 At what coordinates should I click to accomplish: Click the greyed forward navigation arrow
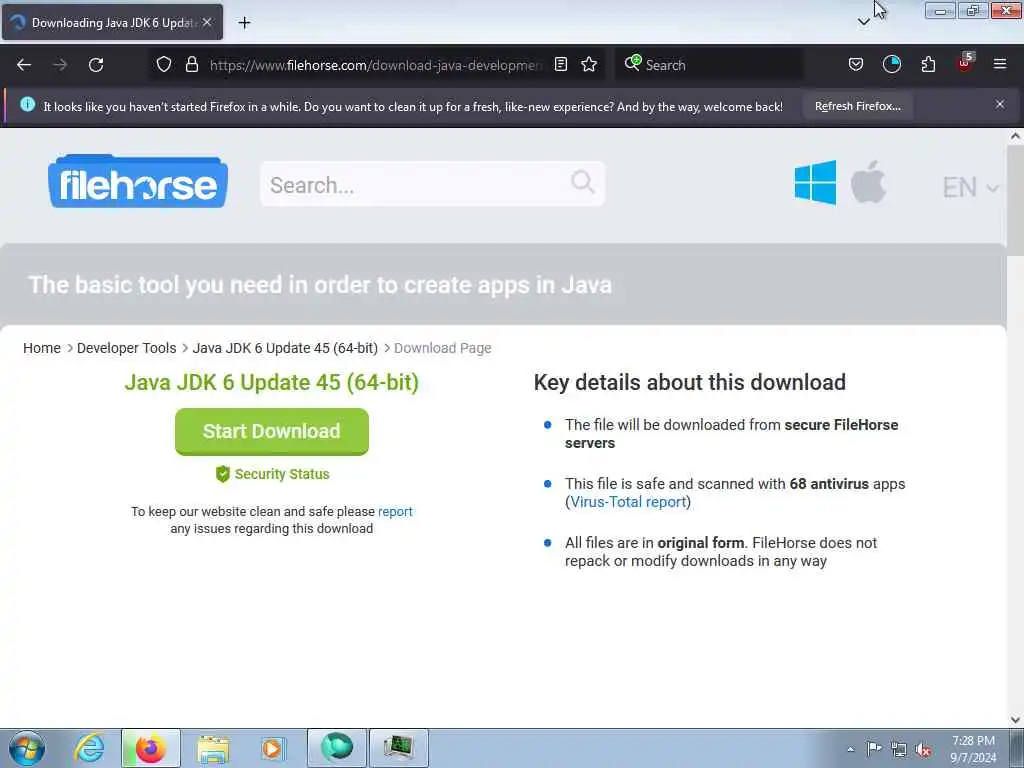point(60,65)
